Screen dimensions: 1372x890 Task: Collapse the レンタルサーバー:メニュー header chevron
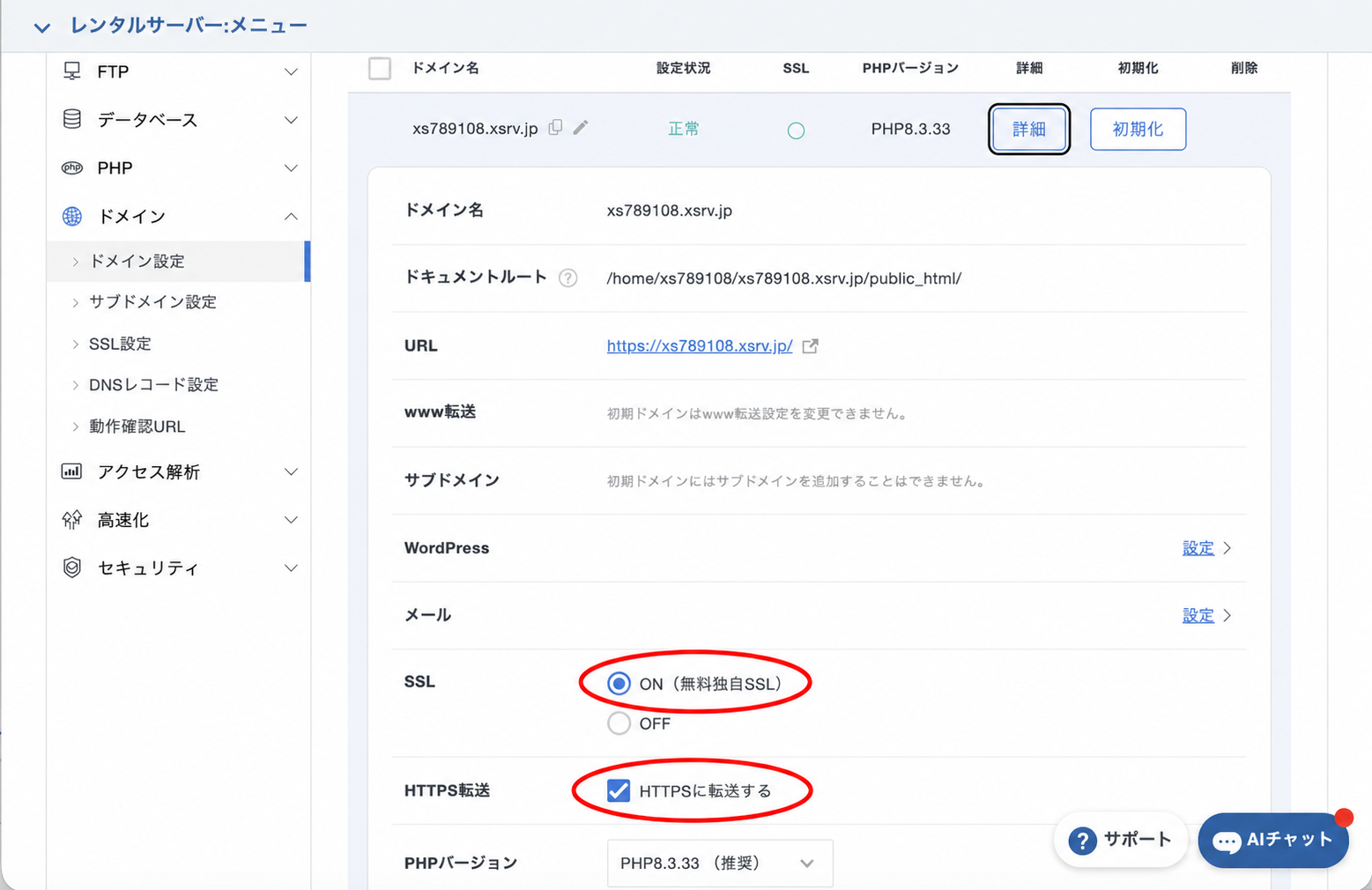coord(41,27)
